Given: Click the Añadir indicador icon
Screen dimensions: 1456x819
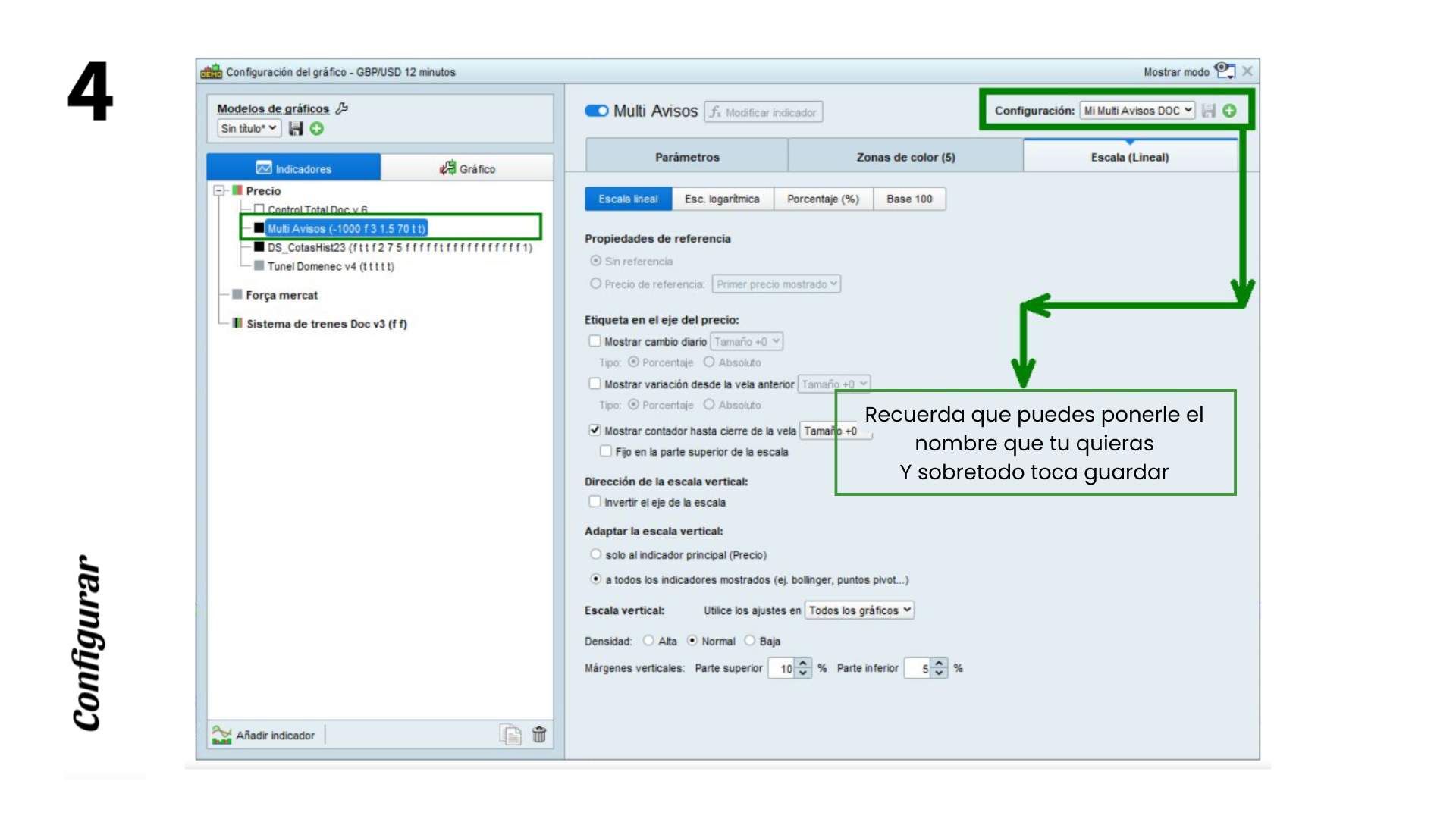Looking at the screenshot, I should [221, 734].
